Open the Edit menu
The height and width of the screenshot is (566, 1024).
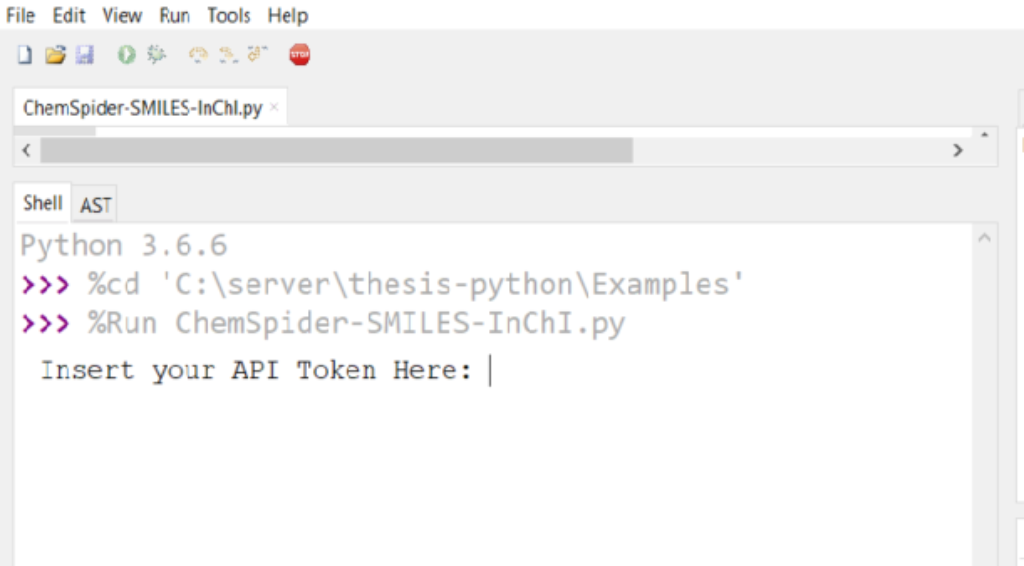point(69,16)
